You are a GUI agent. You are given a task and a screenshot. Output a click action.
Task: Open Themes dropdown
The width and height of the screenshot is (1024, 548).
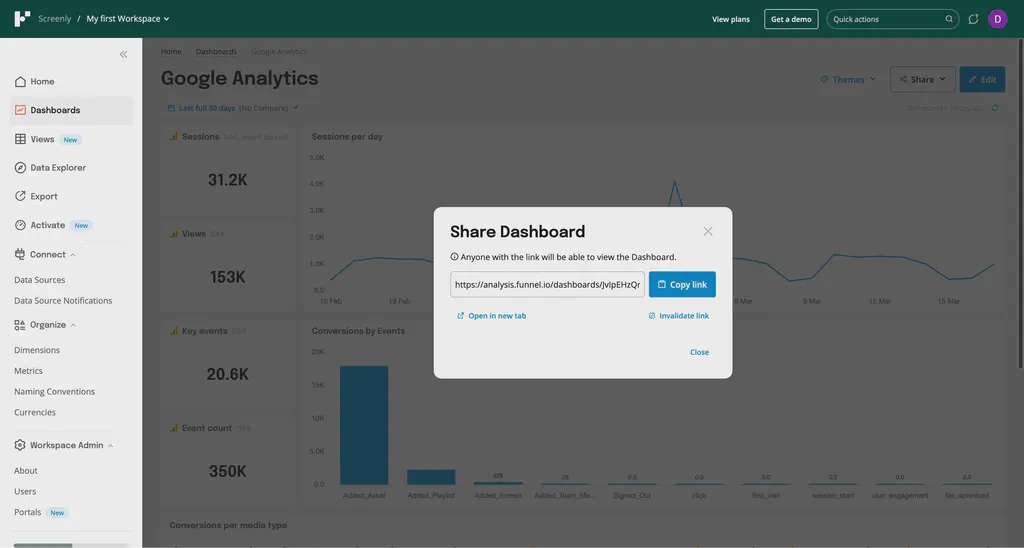pos(848,80)
